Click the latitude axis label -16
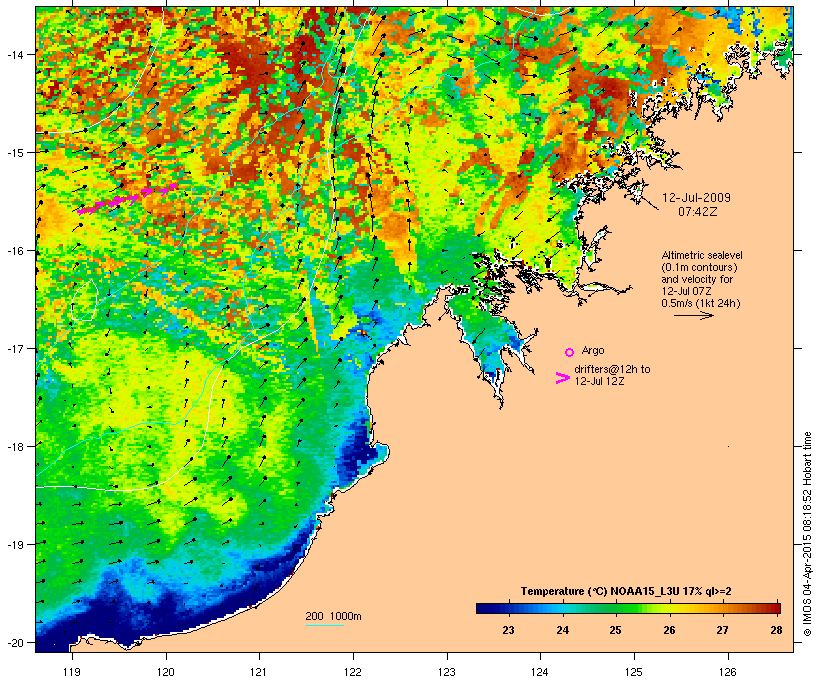Image resolution: width=820 pixels, height=680 pixels. tap(14, 251)
